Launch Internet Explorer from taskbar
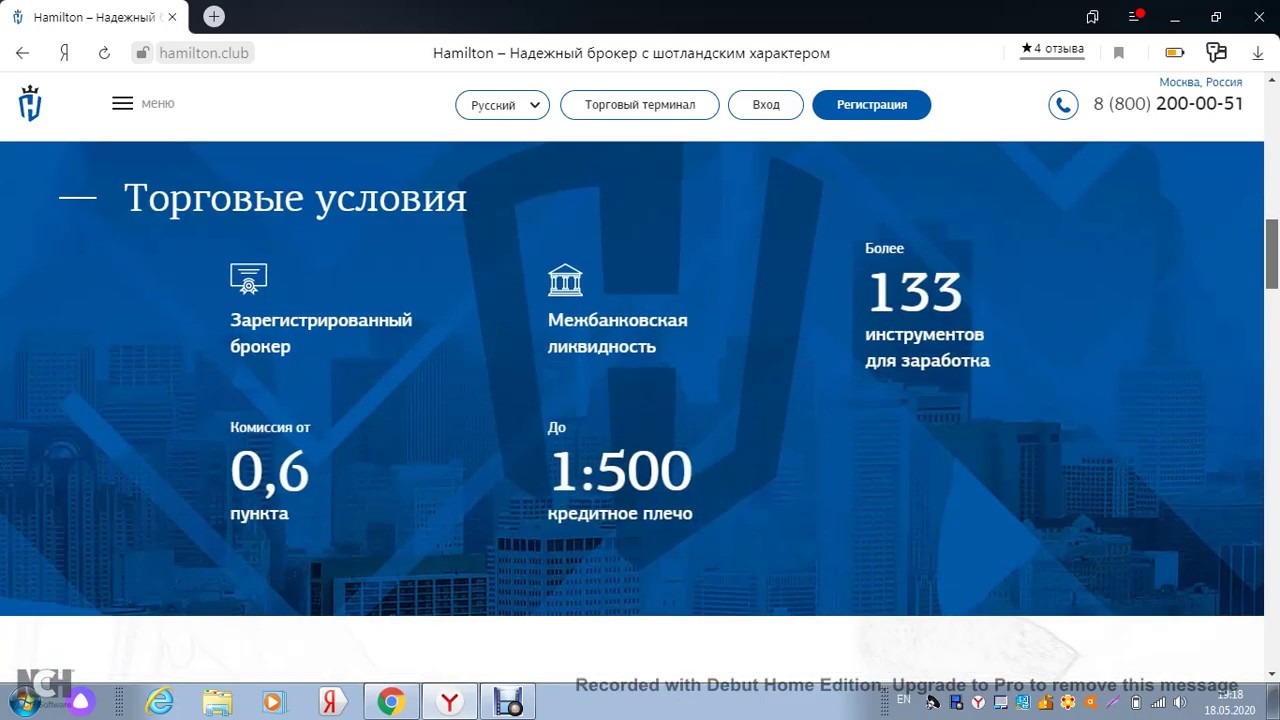The height and width of the screenshot is (720, 1280). click(160, 702)
